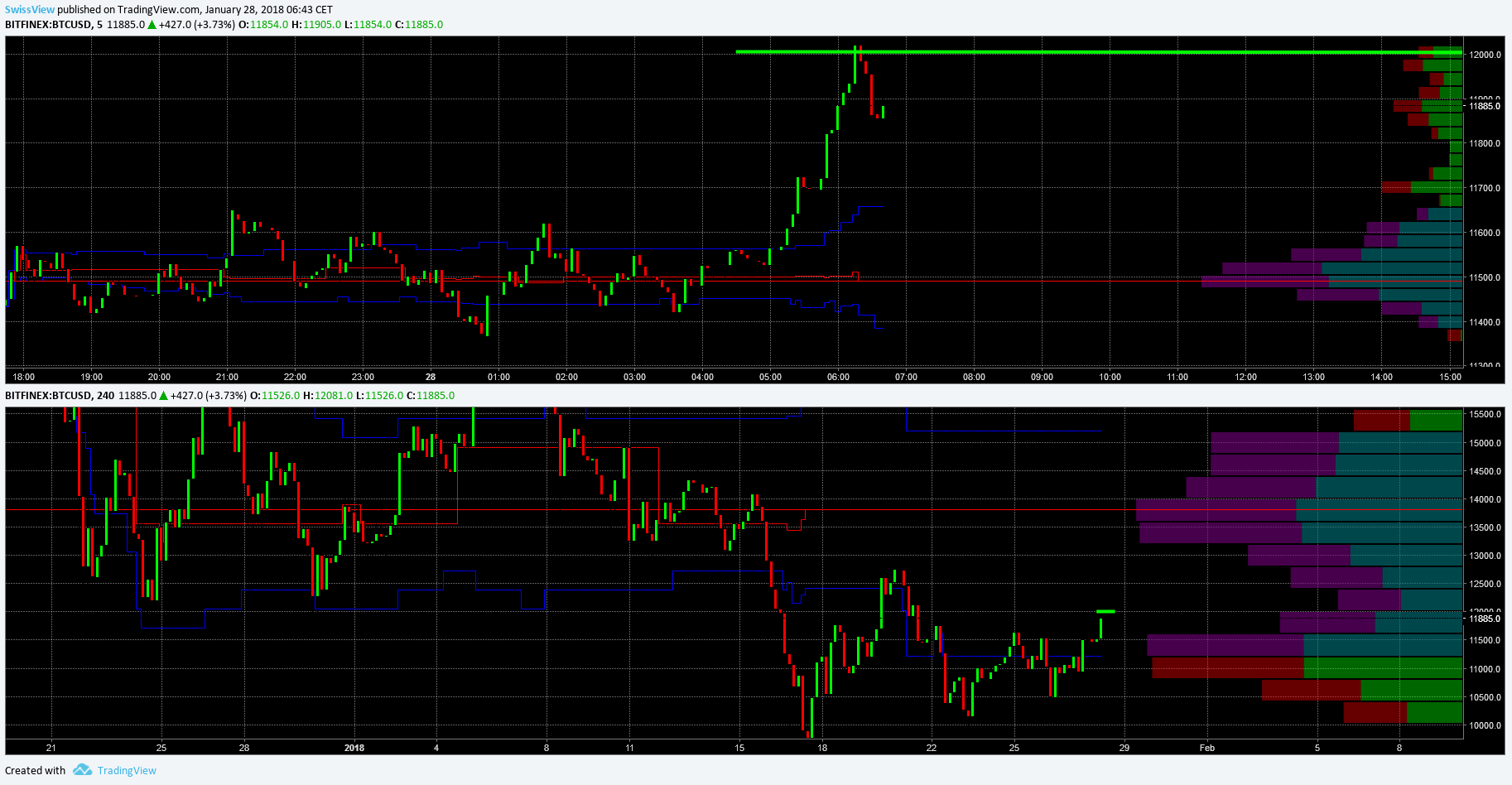This screenshot has width=1512, height=785.
Task: Click the TradingView cloud logo icon
Action: (82, 770)
